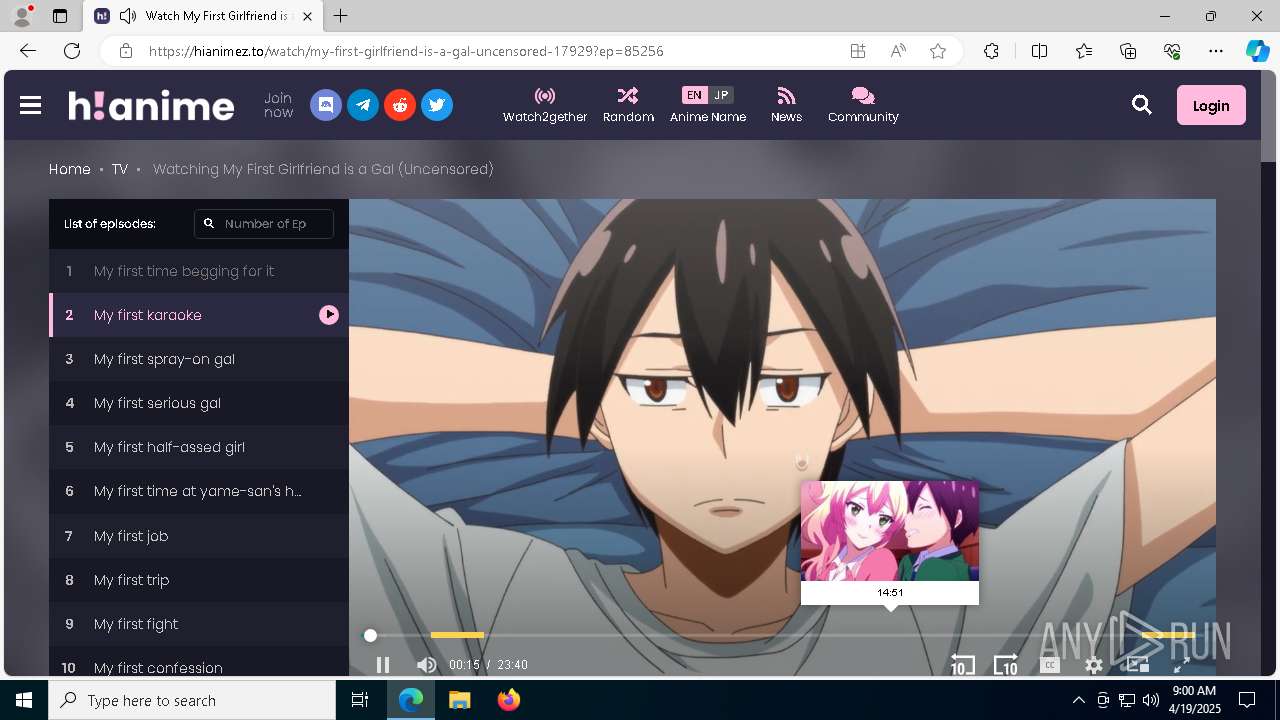
Task: Open Split screen in Edge
Action: pos(1039,51)
